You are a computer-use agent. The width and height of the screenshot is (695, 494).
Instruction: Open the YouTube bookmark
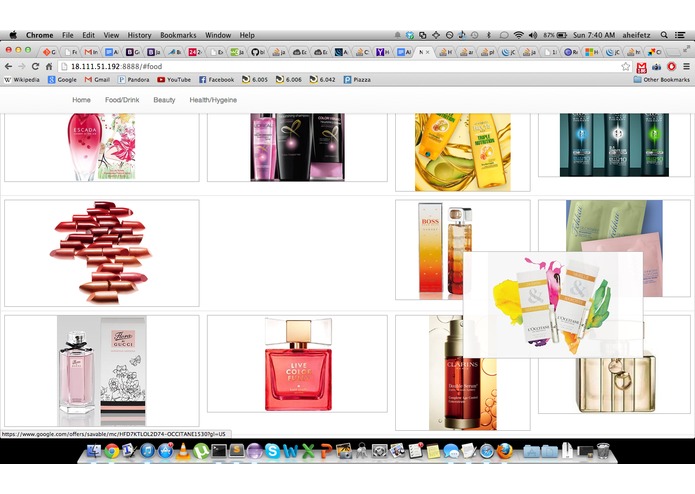[174, 80]
